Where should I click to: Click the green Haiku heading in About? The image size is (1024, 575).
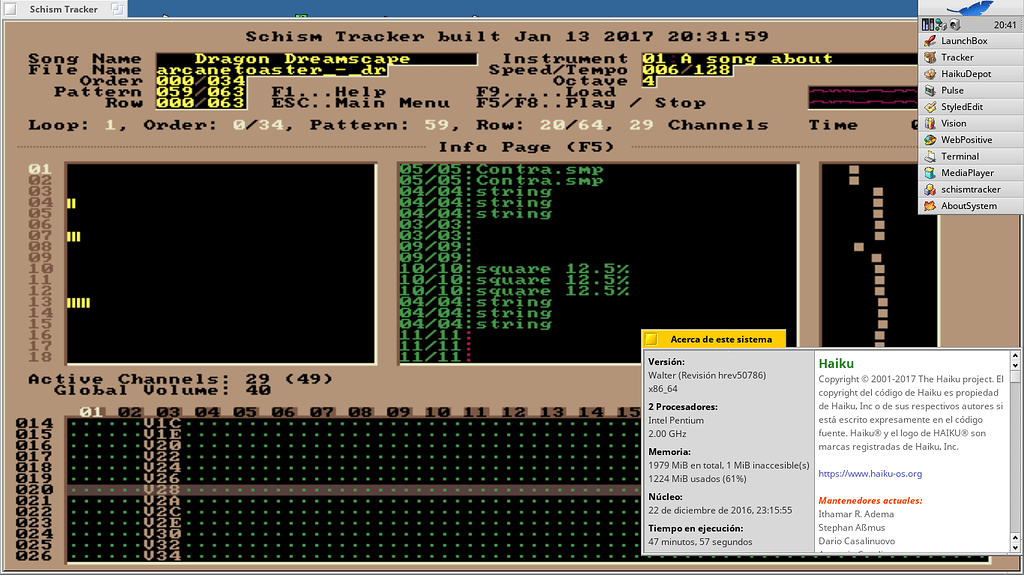(x=836, y=363)
